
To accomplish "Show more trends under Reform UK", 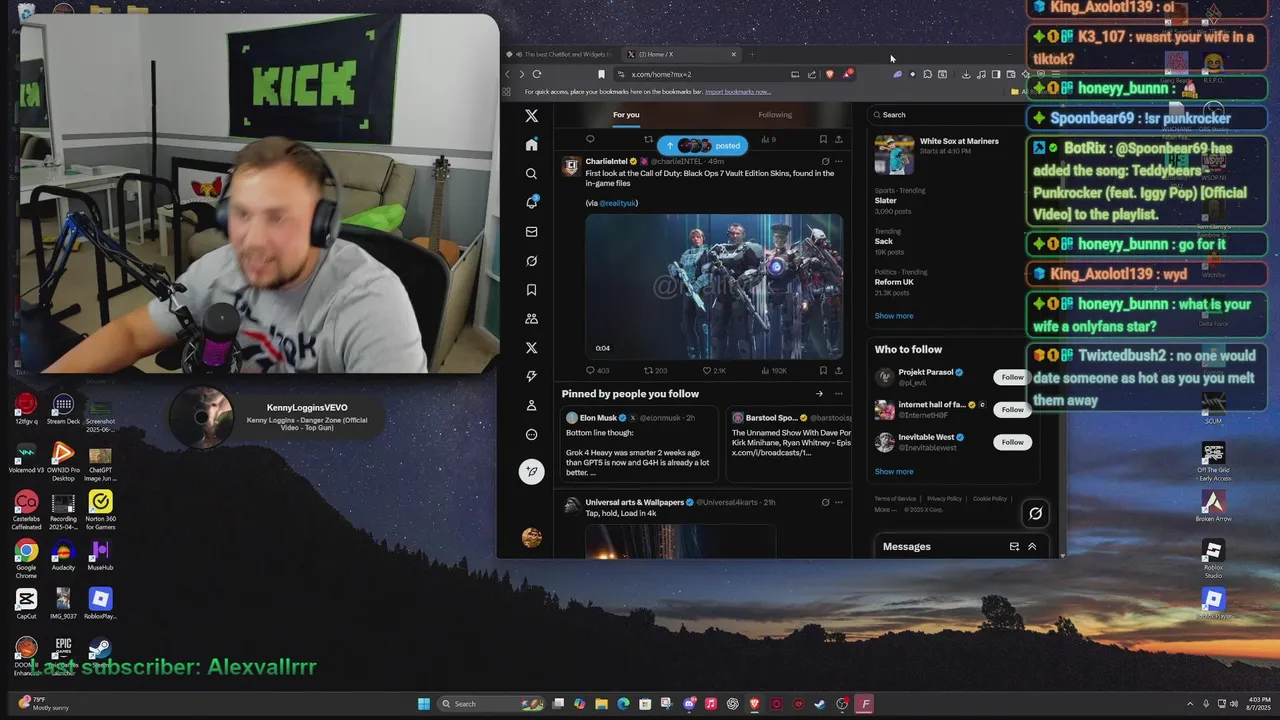I will [x=894, y=316].
